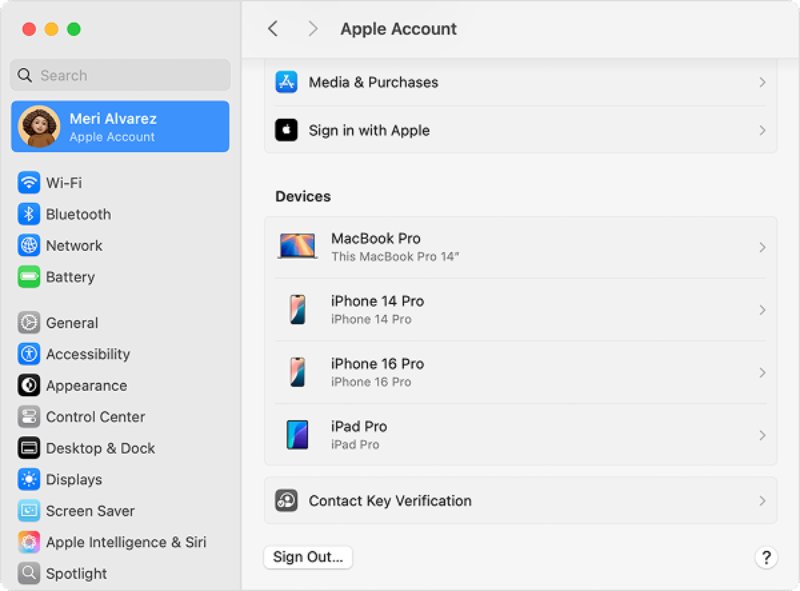Open Spotlight settings from sidebar
The height and width of the screenshot is (591, 800).
coord(31,573)
